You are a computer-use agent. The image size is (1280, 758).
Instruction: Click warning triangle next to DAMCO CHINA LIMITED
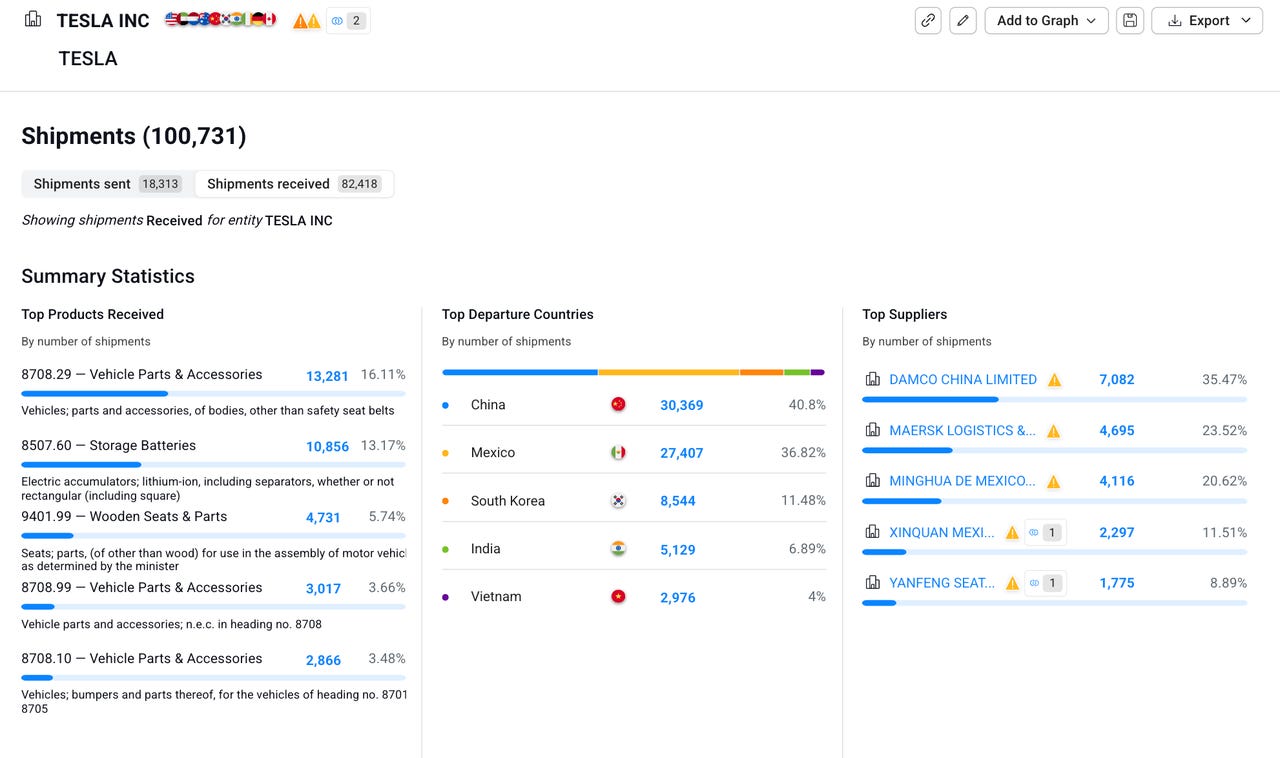[x=1054, y=380]
